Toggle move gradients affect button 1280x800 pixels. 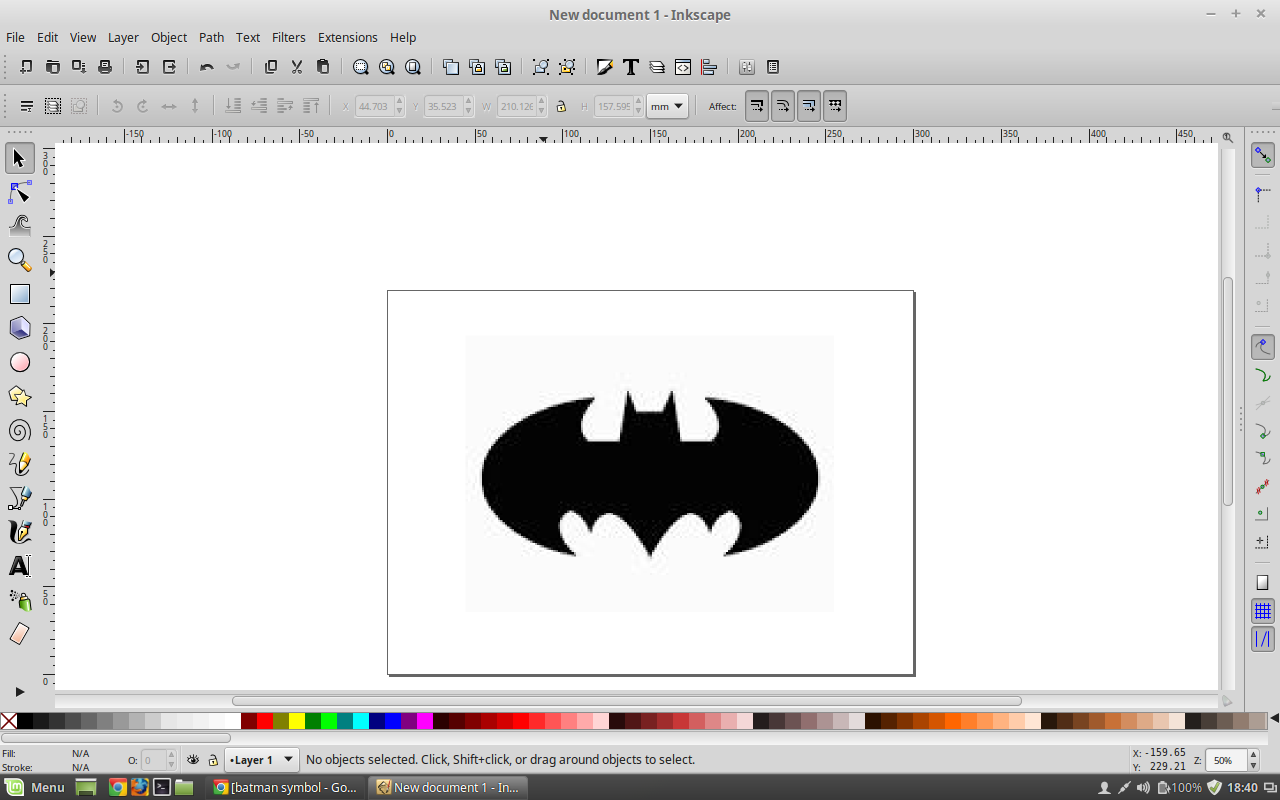[x=809, y=106]
